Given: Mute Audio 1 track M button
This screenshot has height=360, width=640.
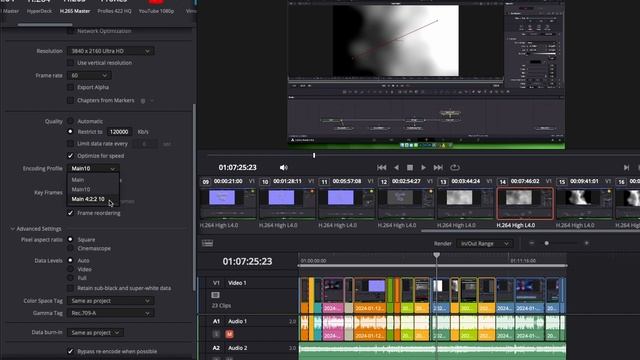Looking at the screenshot, I should point(229,334).
